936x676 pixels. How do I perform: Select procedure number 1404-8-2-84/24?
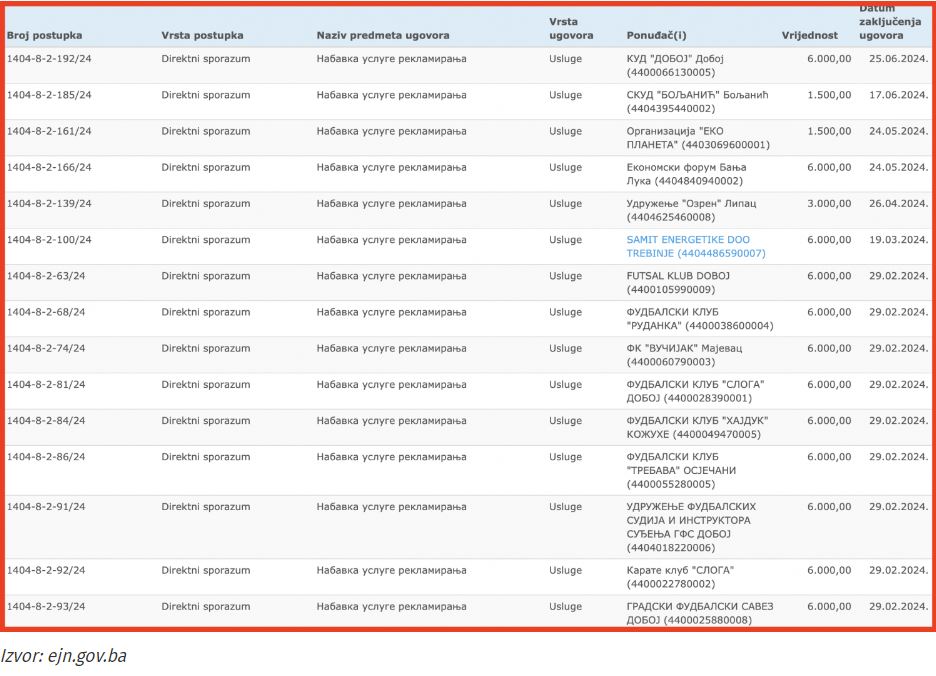point(46,421)
